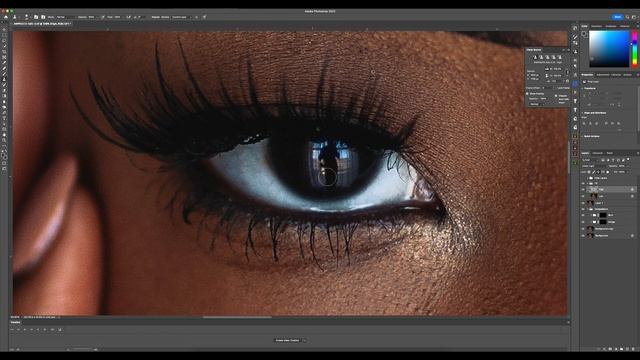
Task: Collapse the Quick Actions section
Action: (583, 136)
